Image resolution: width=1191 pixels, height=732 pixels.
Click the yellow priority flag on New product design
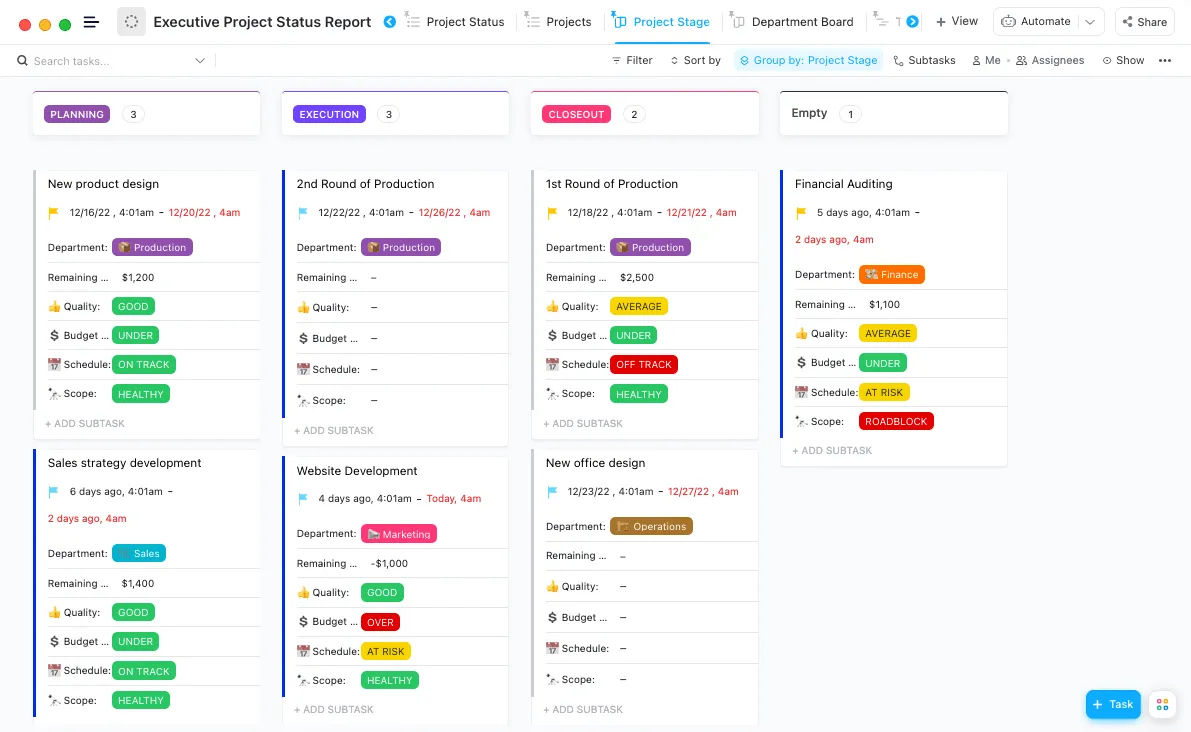[x=53, y=213]
